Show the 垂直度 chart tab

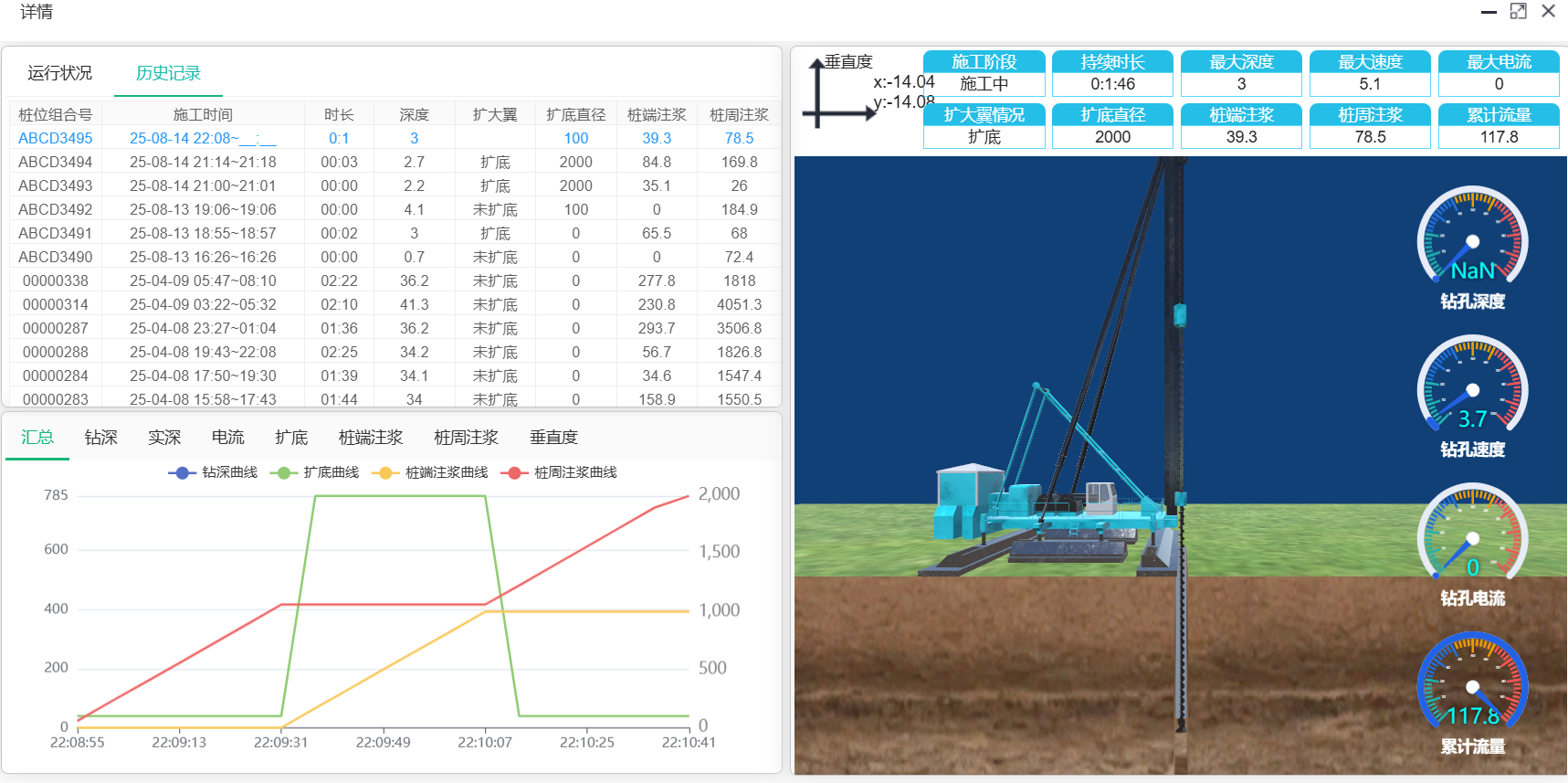[553, 438]
